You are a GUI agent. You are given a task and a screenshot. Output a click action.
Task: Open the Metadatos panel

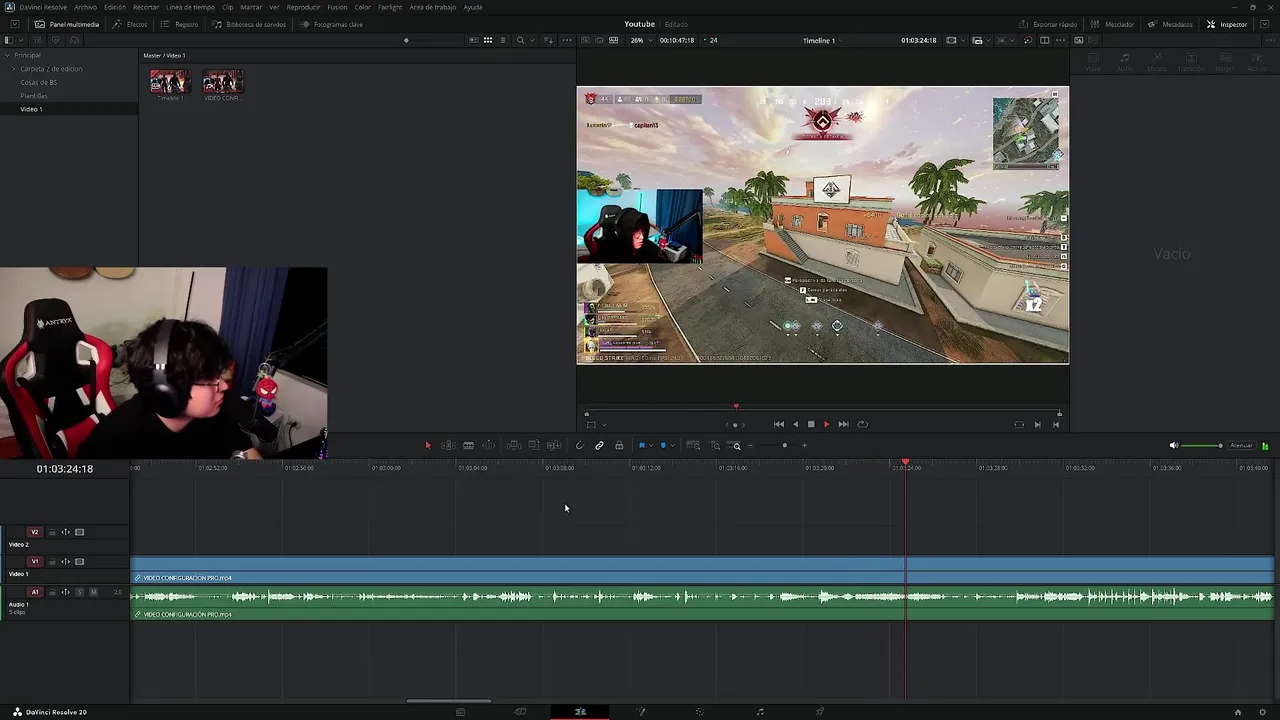point(1170,24)
